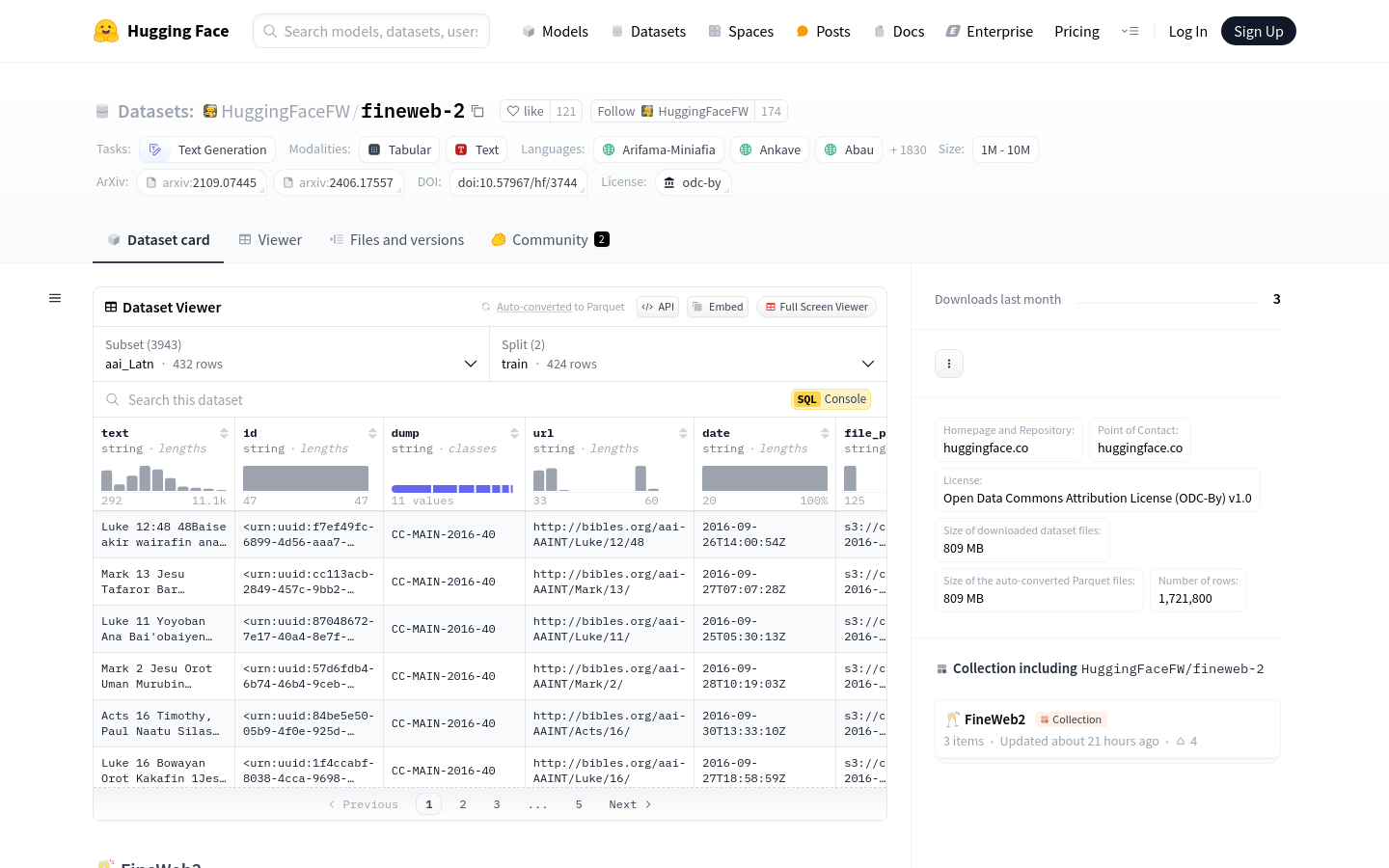Screen dimensions: 1389x868
Task: Sort by the id column
Action: click(372, 433)
